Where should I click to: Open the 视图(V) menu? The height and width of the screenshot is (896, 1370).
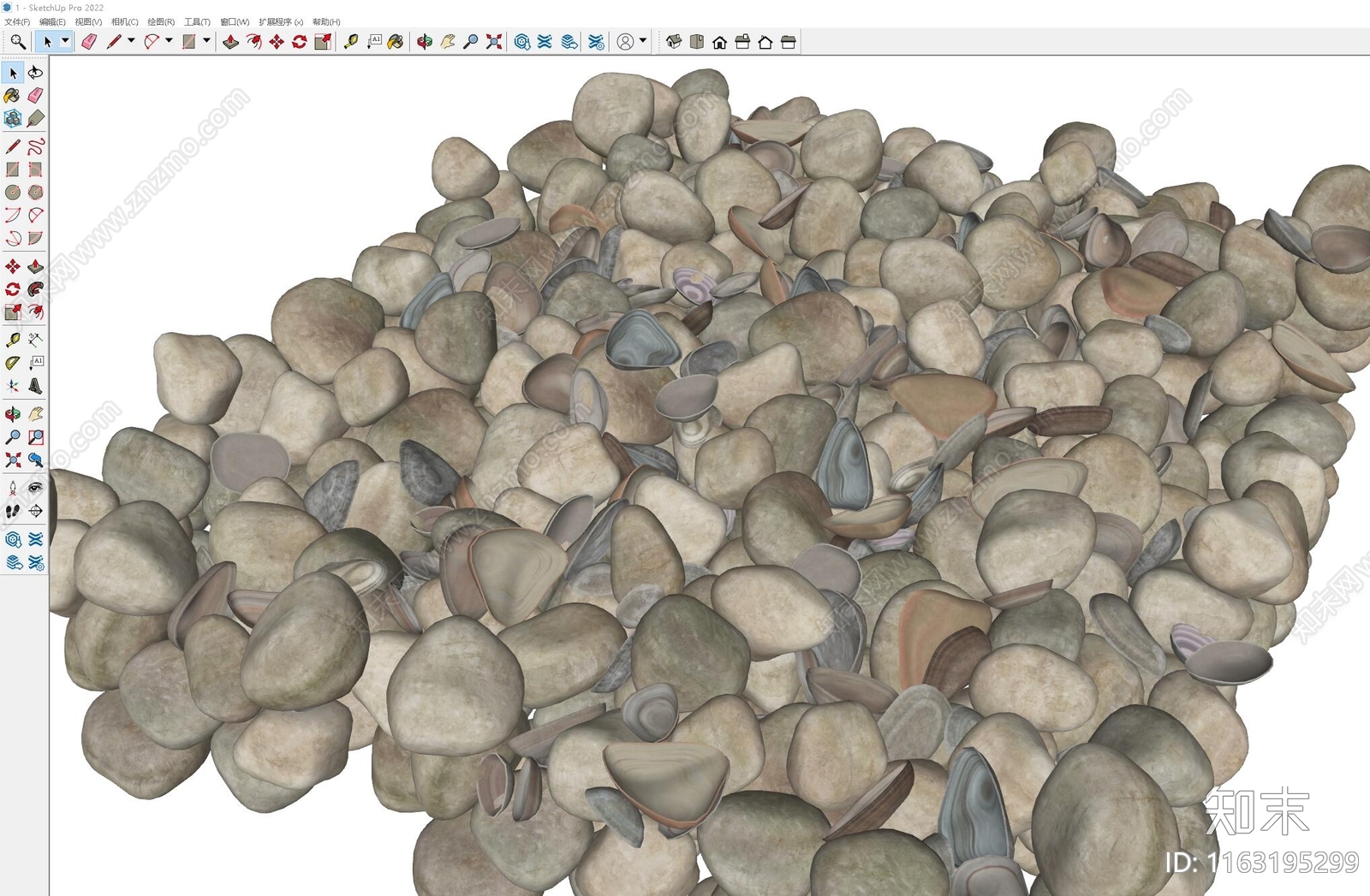click(x=88, y=22)
